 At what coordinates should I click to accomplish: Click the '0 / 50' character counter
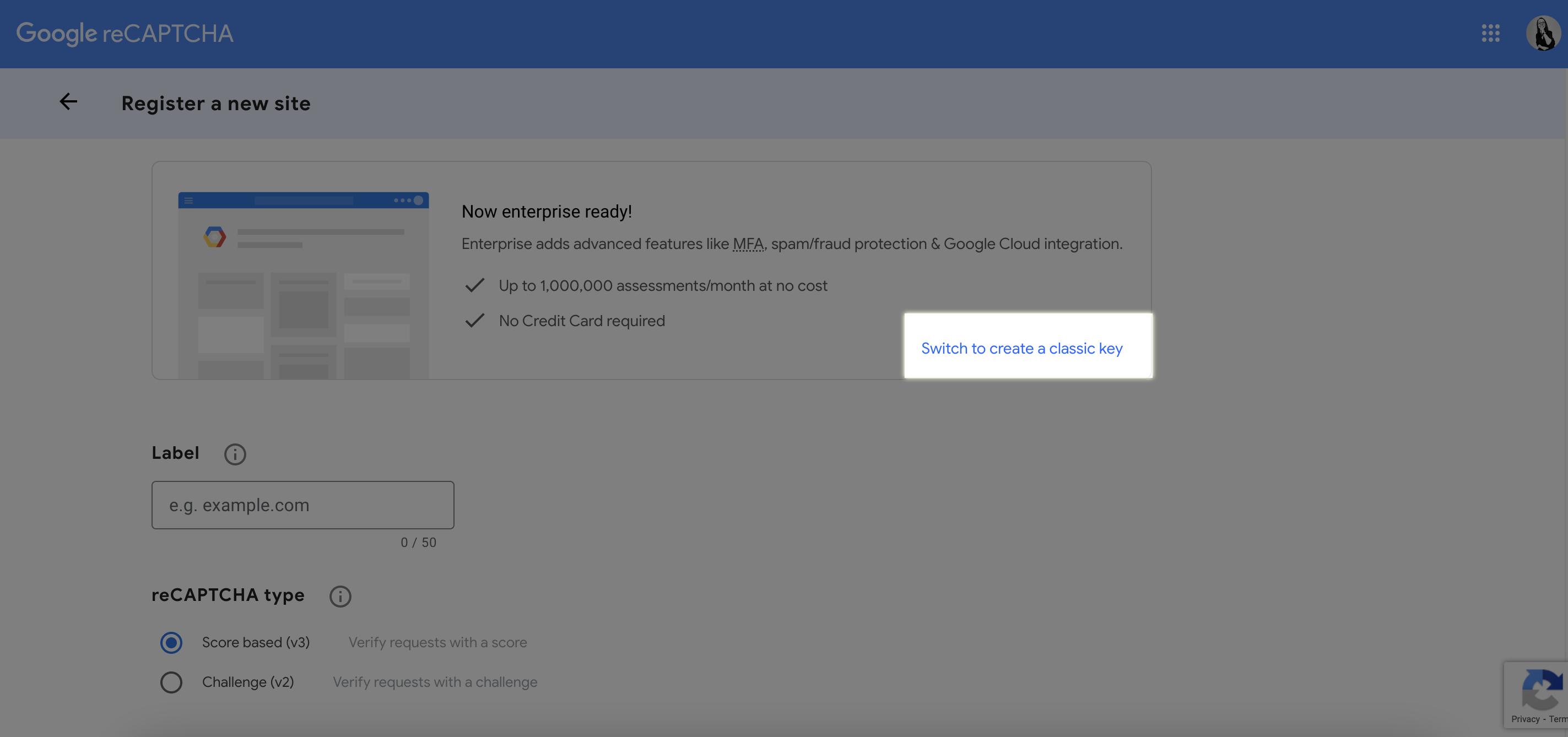point(418,542)
